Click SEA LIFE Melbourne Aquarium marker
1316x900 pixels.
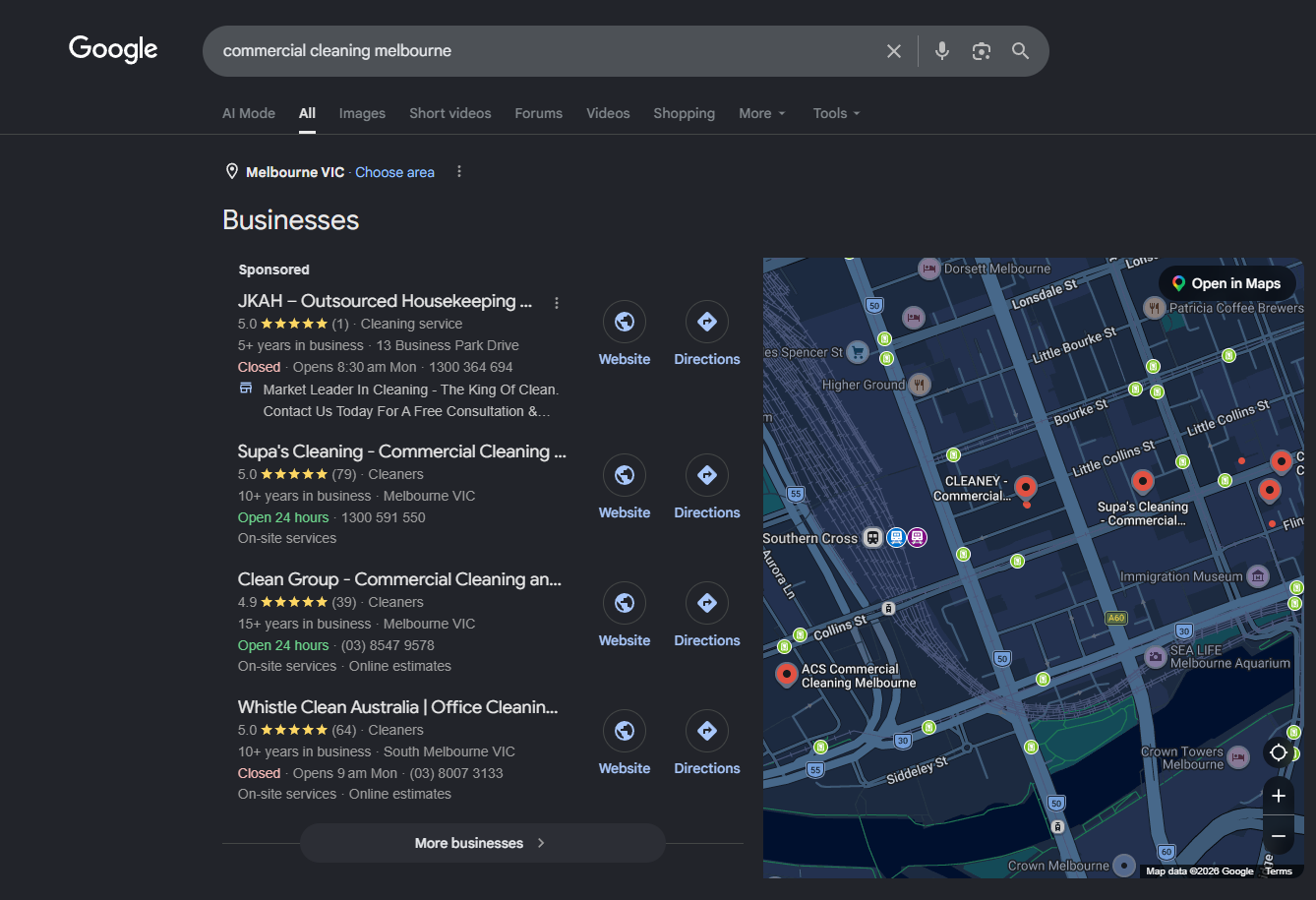(1156, 655)
